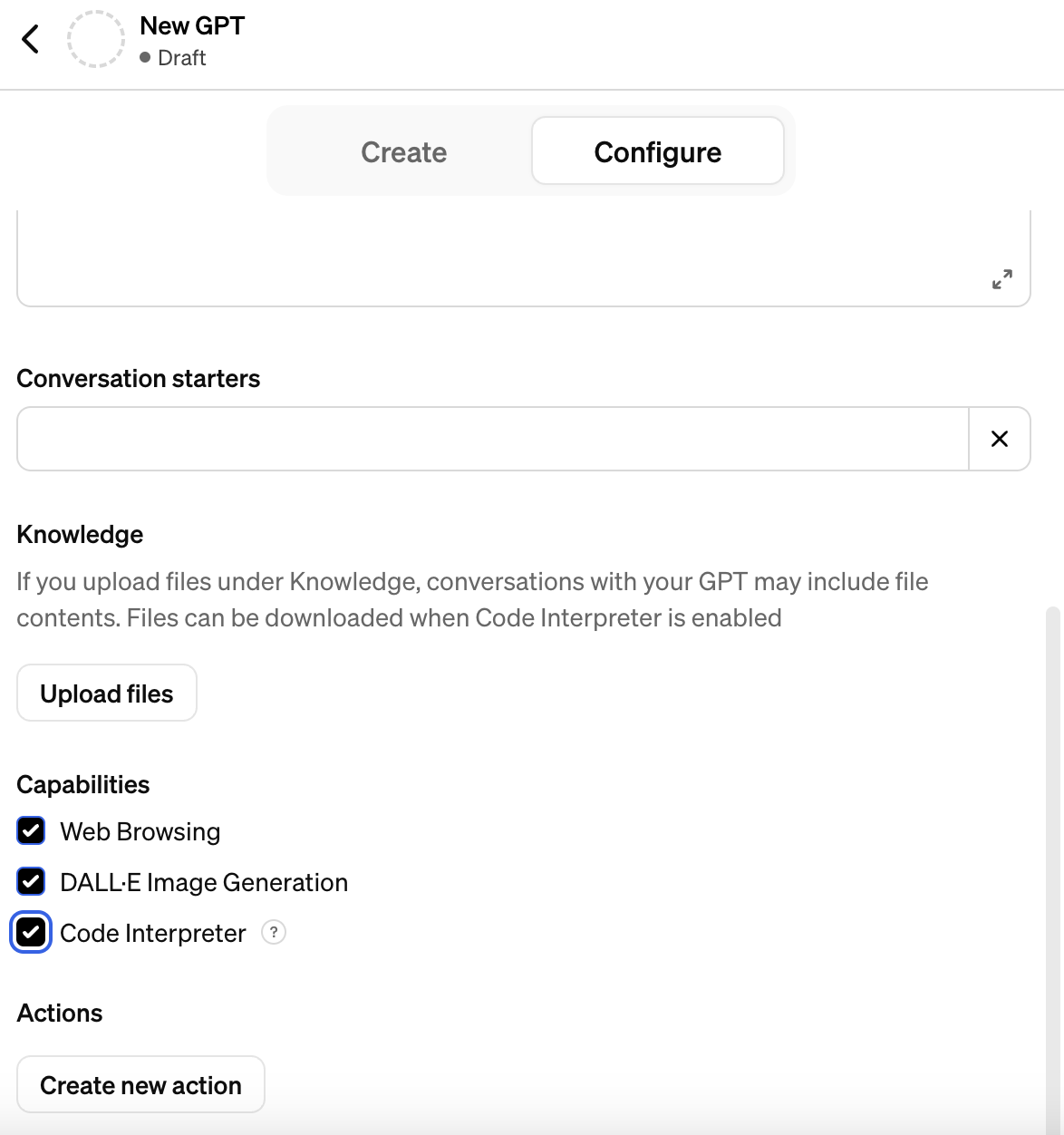Click the DALL·E Image Generation label

[x=204, y=882]
